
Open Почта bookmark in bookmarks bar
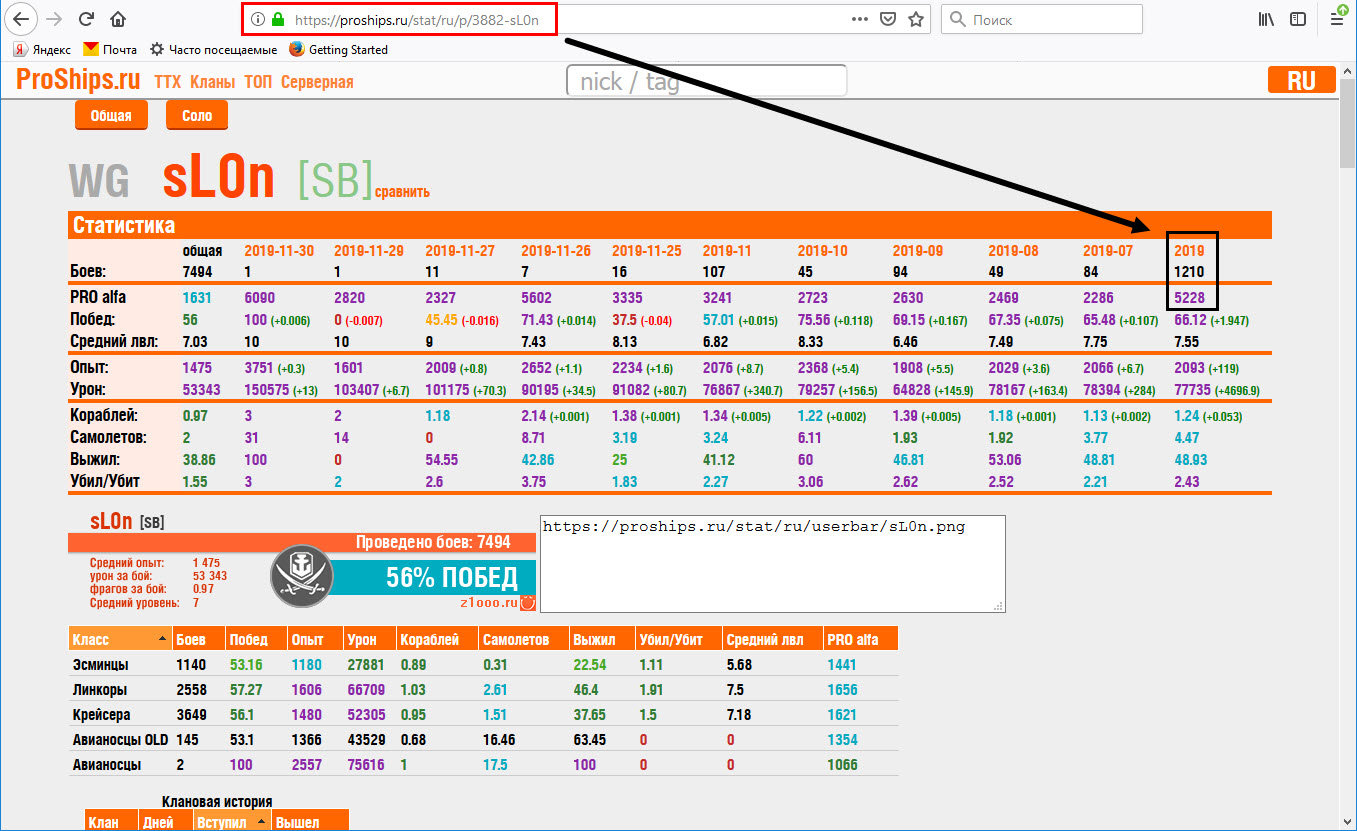click(x=110, y=49)
